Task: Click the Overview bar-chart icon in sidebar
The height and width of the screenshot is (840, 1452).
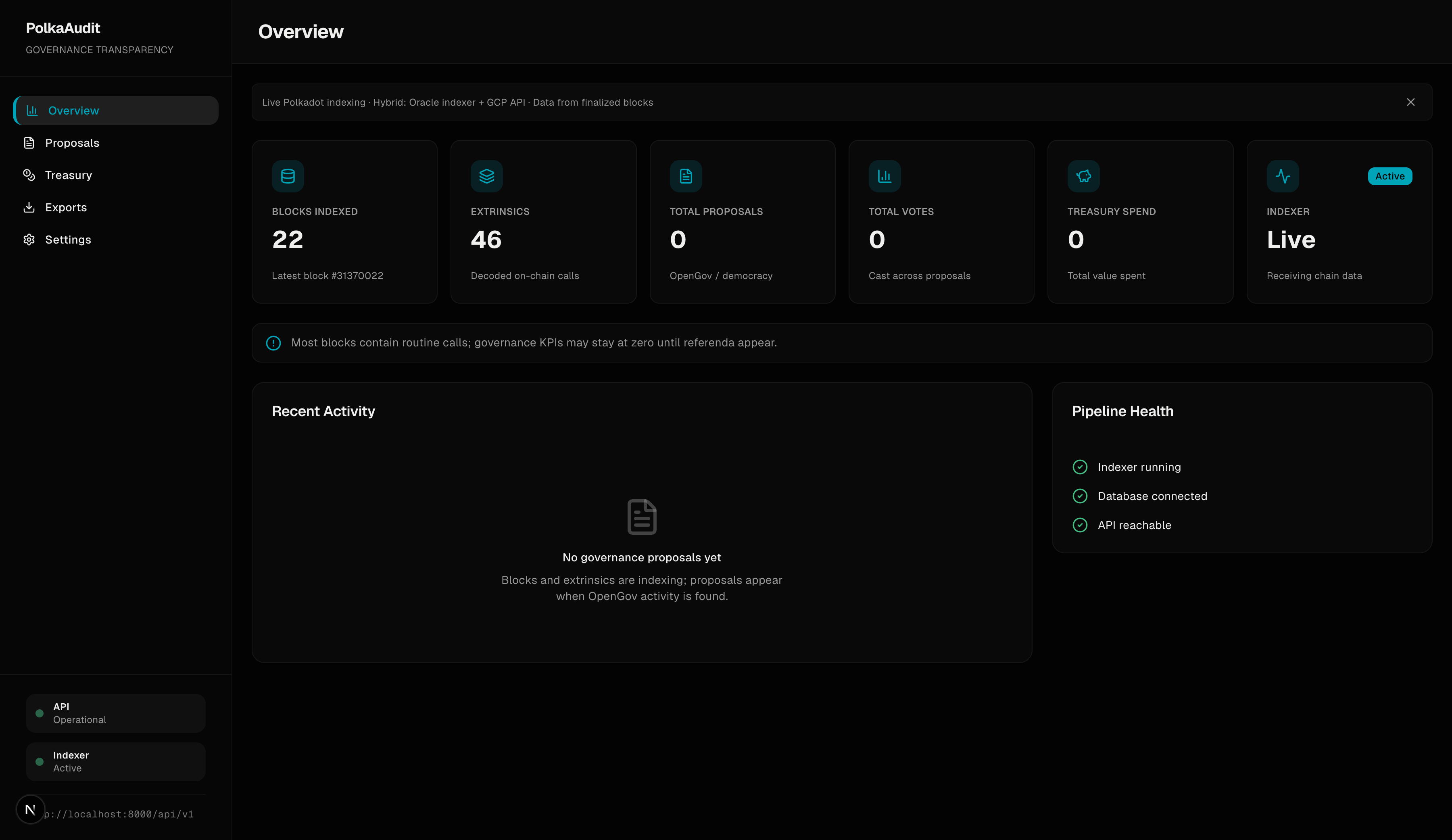Action: point(32,110)
